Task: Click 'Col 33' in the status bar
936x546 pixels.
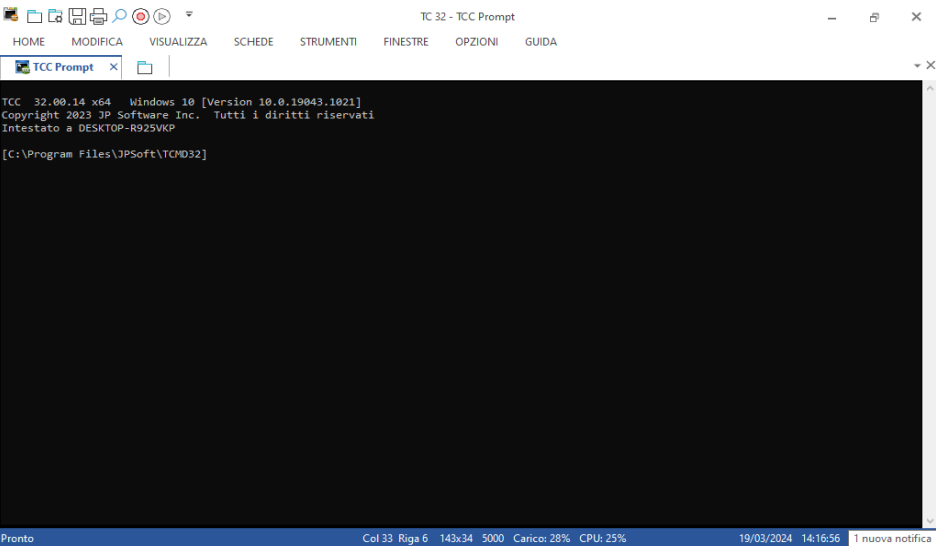Action: (x=377, y=538)
